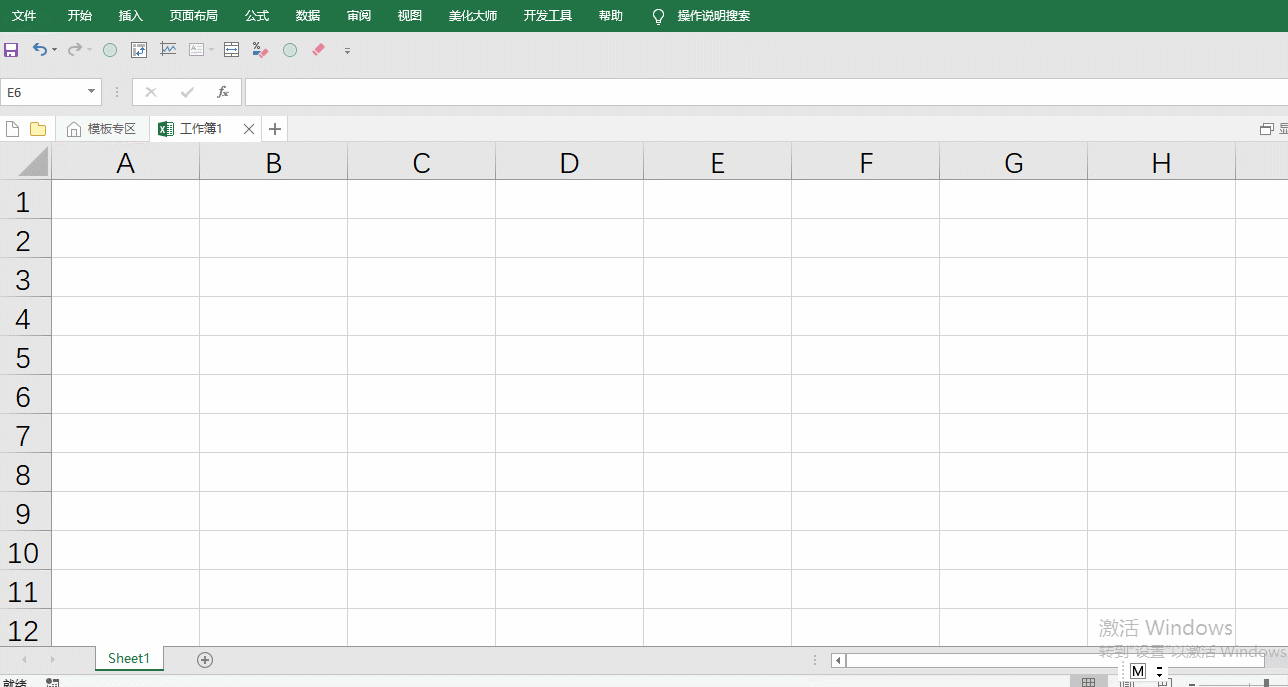
Task: Click the percent sign eraser icon
Action: pos(261,50)
